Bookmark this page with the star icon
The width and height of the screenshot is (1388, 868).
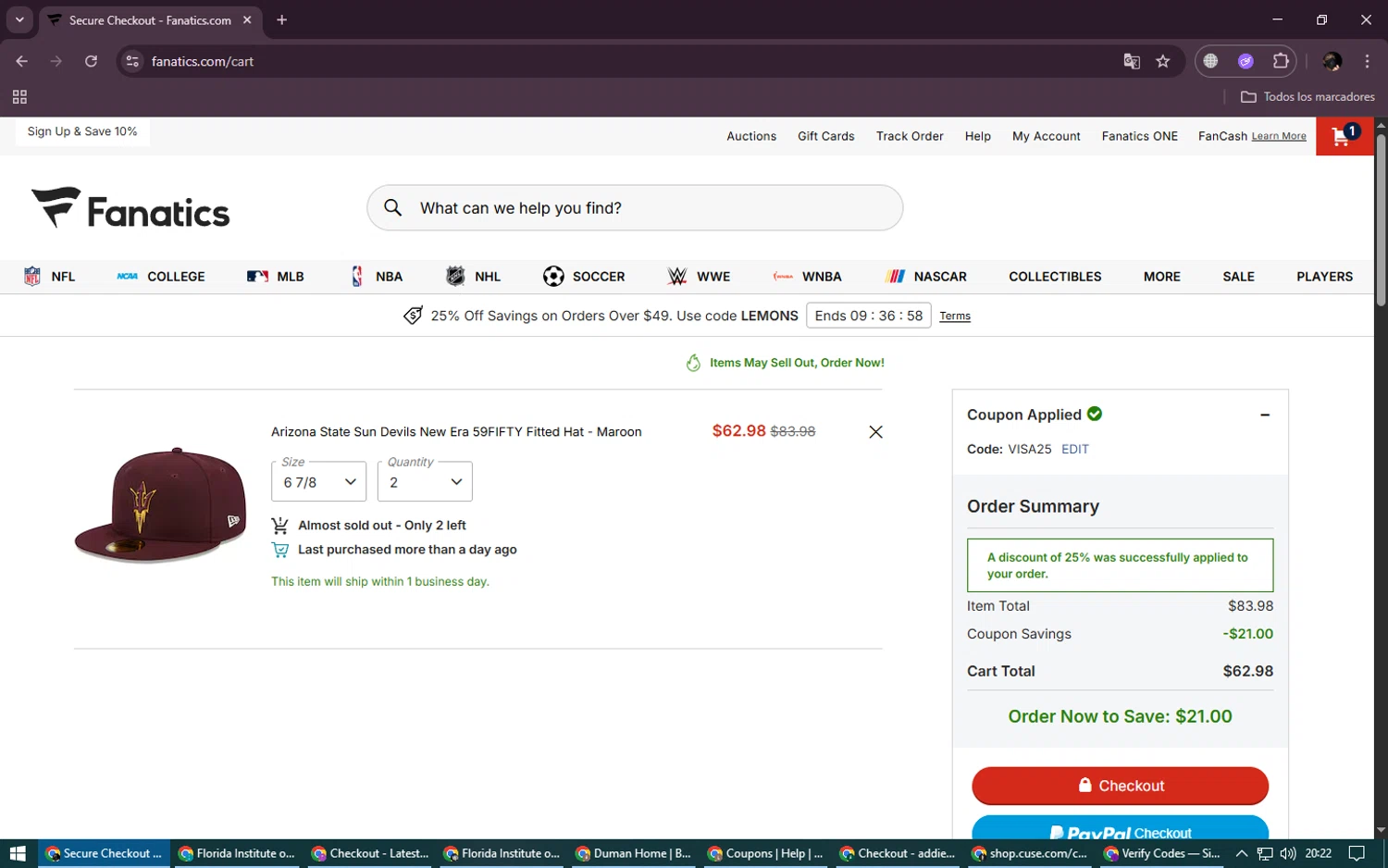[x=1163, y=61]
